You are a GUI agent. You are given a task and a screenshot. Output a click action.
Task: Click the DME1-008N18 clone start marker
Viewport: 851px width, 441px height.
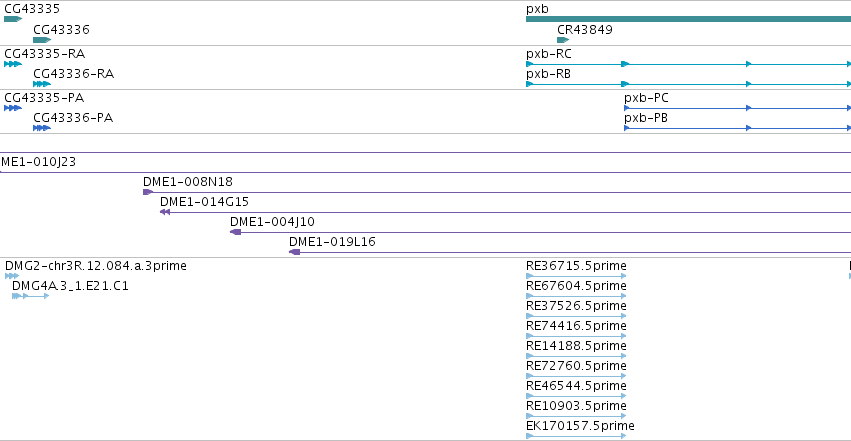pos(148,192)
